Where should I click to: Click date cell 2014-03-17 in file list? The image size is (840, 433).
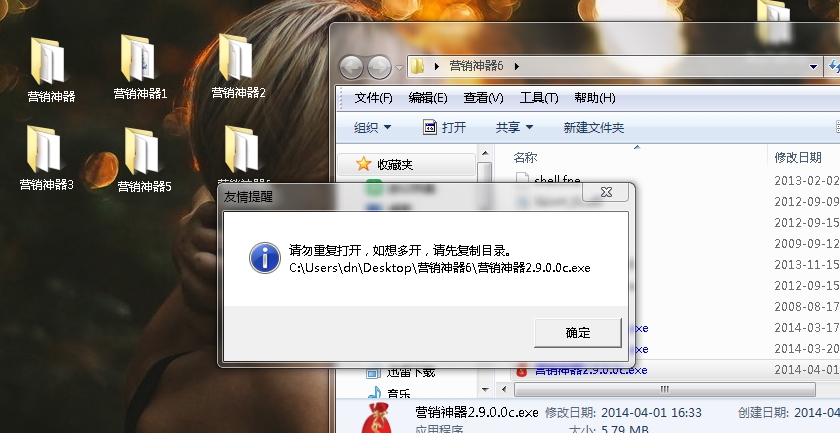(806, 327)
